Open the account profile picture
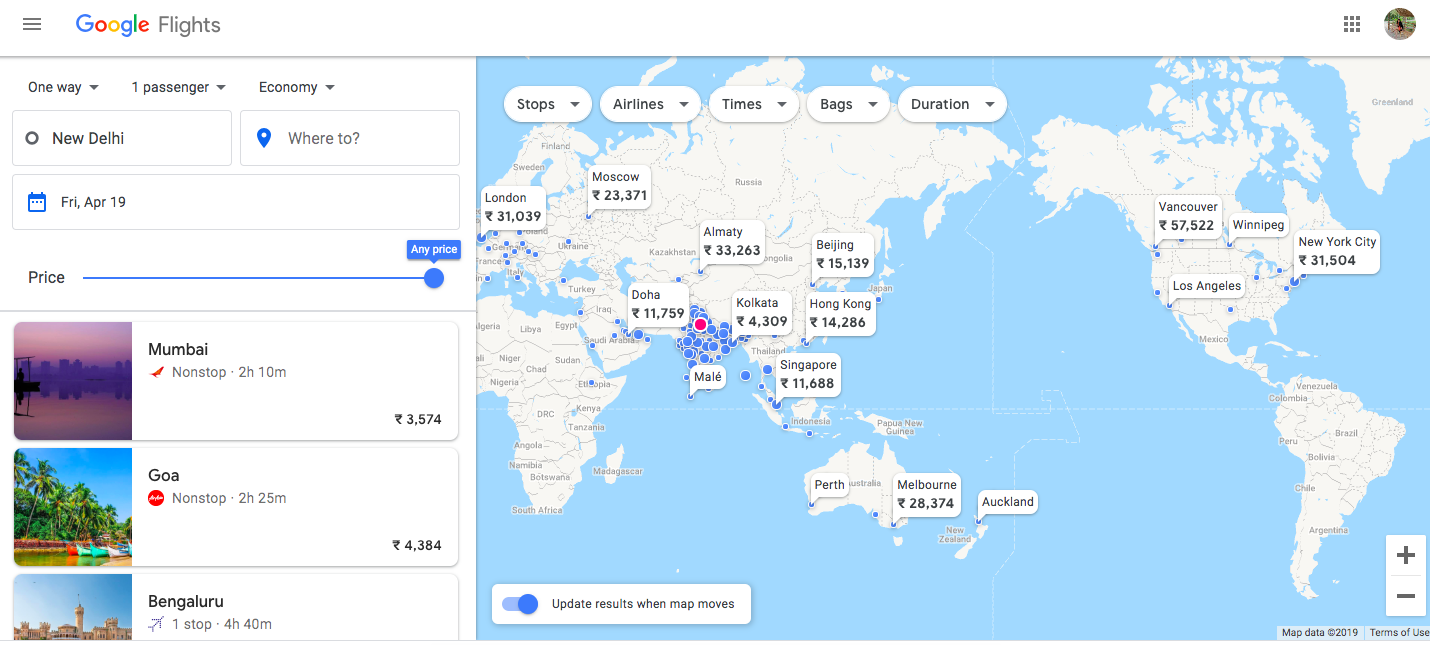1430x645 pixels. pyautogui.click(x=1400, y=24)
